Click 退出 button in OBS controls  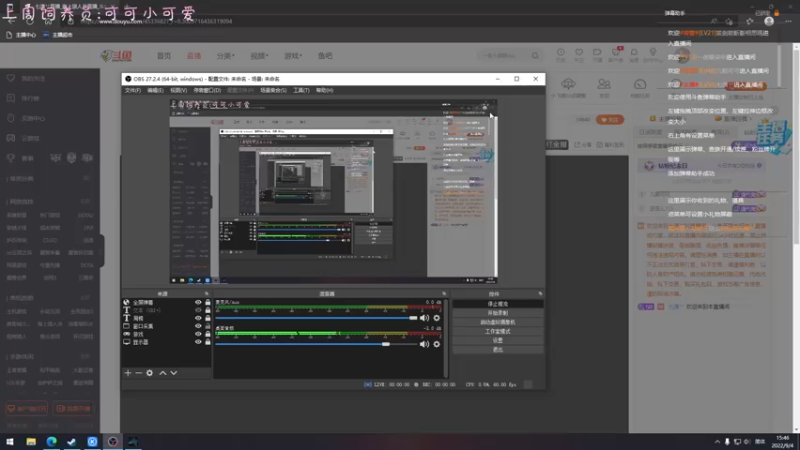497,349
